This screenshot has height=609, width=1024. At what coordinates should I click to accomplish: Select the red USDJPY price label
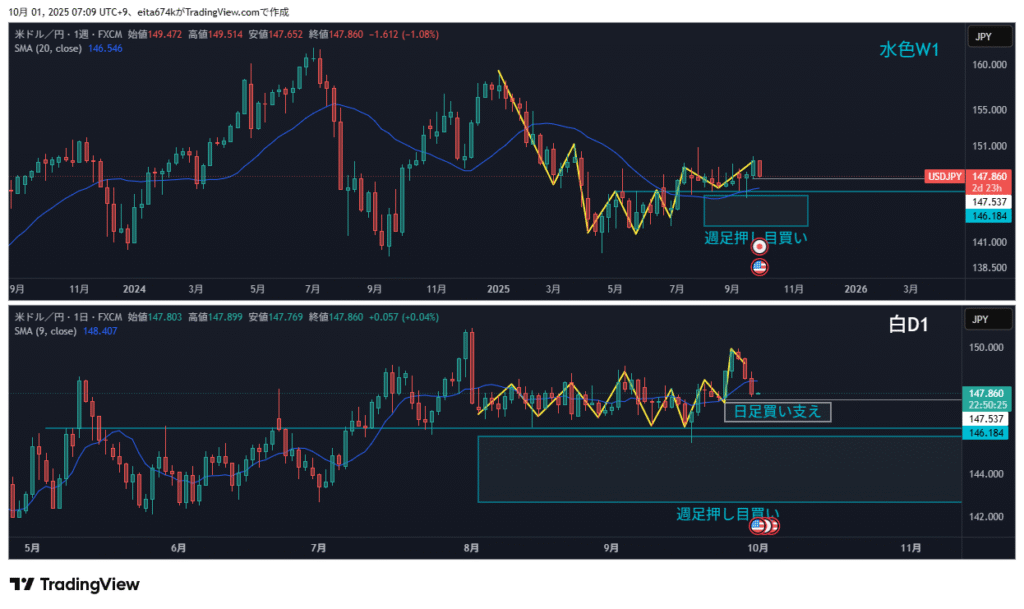[x=945, y=176]
